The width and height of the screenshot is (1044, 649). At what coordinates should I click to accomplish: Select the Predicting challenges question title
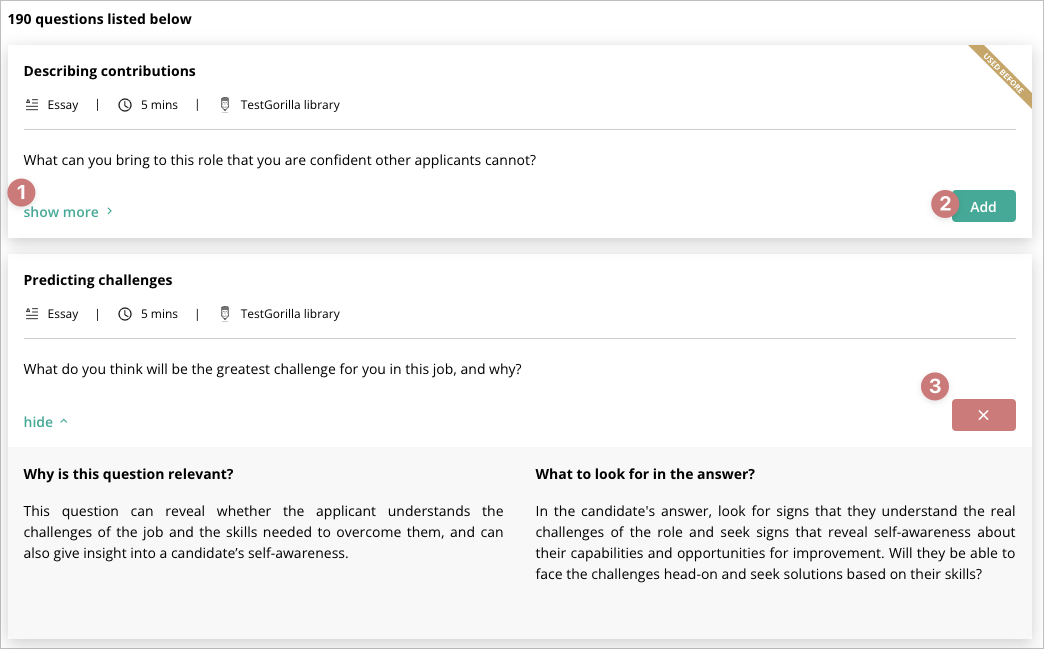pyautogui.click(x=97, y=279)
